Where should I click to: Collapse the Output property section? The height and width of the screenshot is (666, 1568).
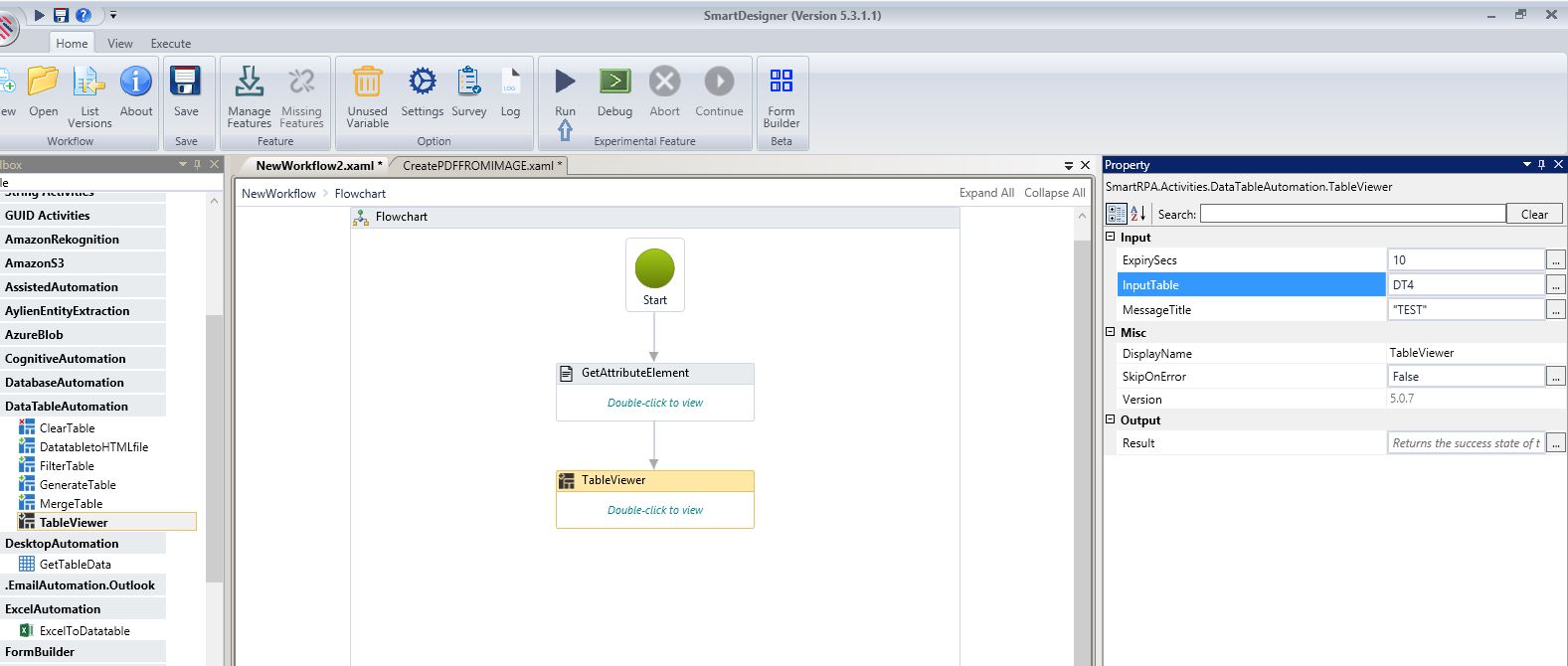pyautogui.click(x=1111, y=420)
